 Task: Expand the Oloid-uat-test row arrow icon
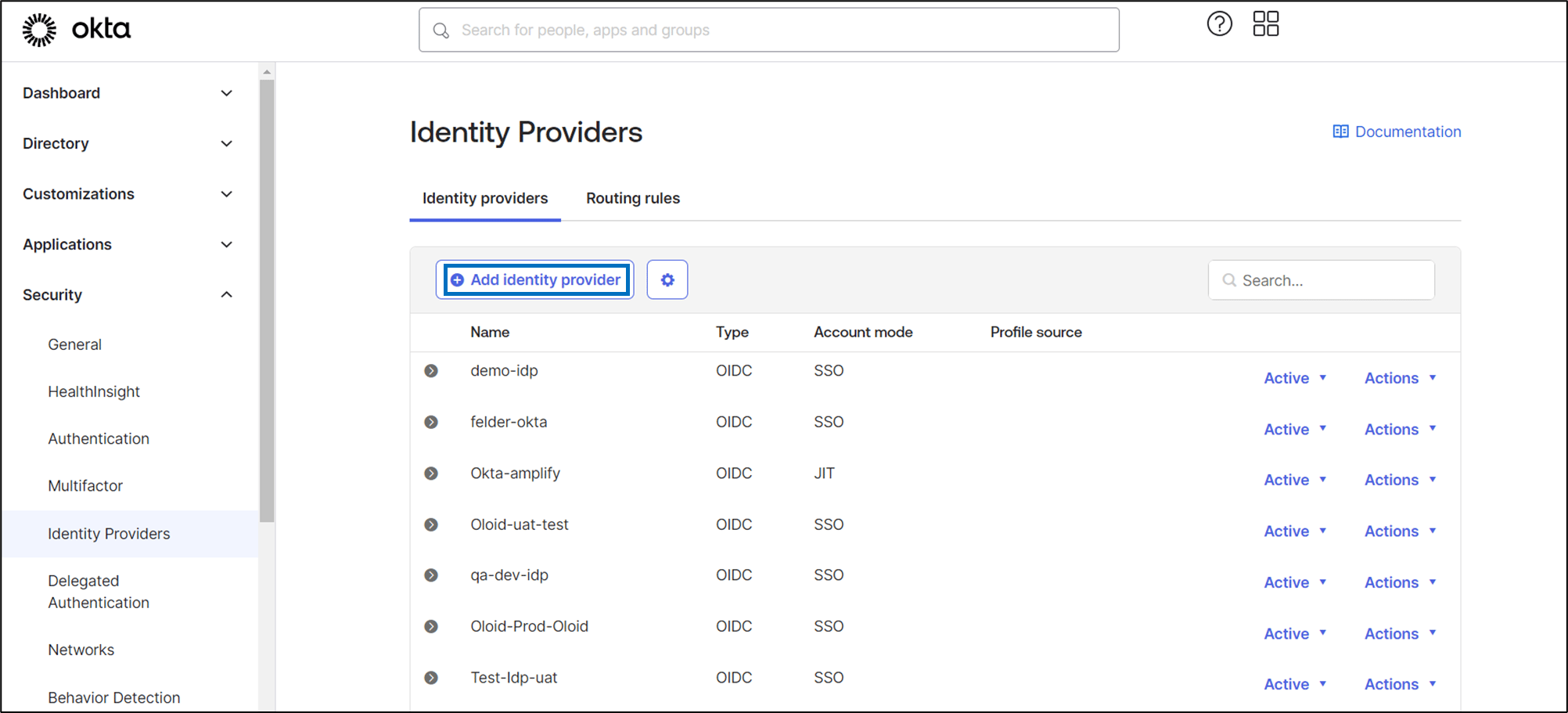point(431,524)
